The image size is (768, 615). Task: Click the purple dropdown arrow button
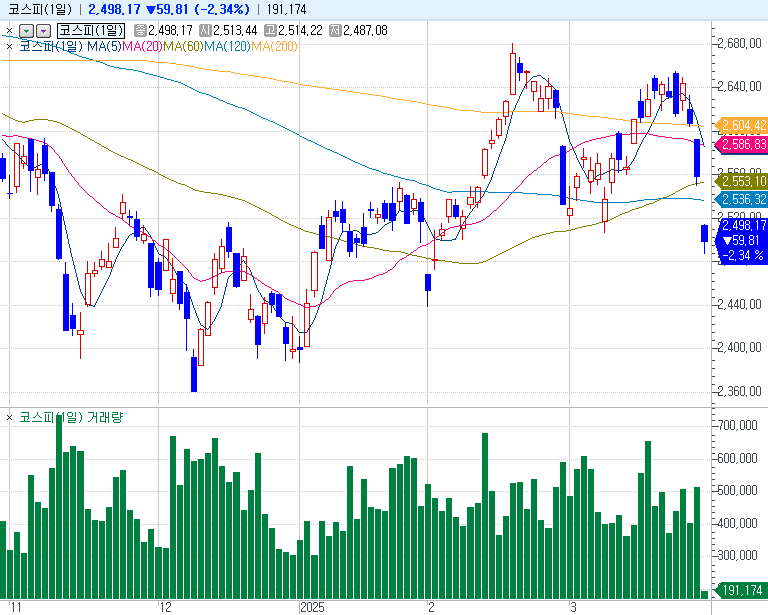pyautogui.click(x=43, y=31)
